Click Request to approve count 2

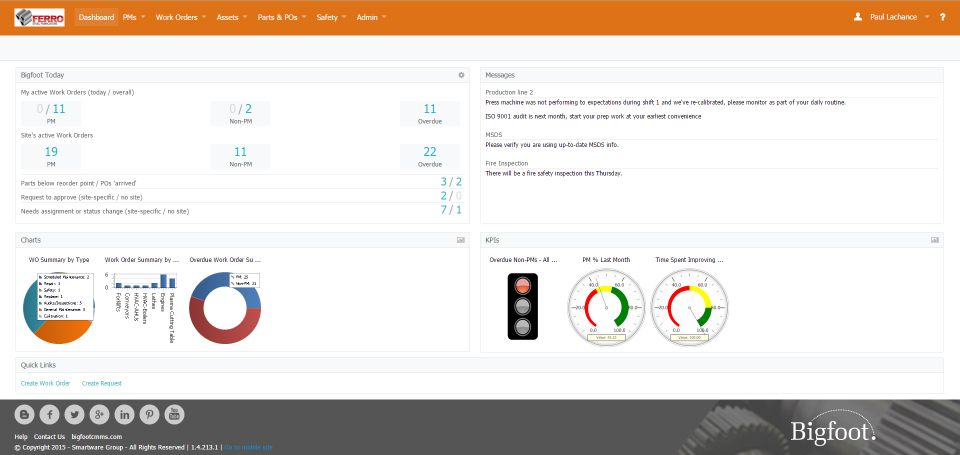click(x=444, y=196)
